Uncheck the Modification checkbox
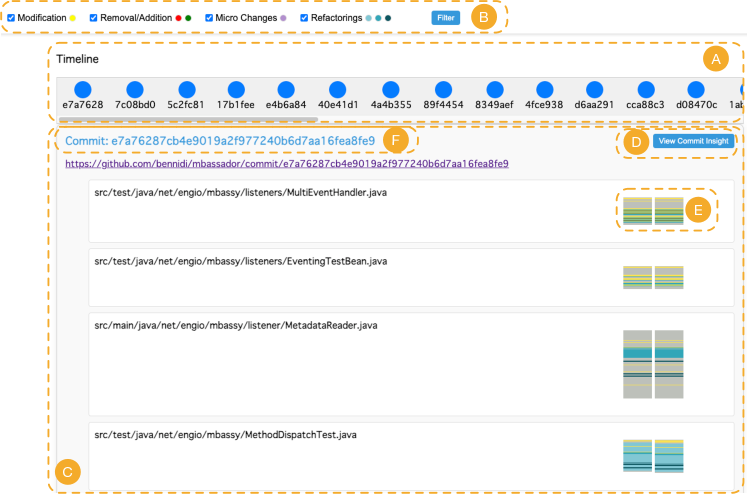Screen dimensions: 747x494 coord(11,18)
